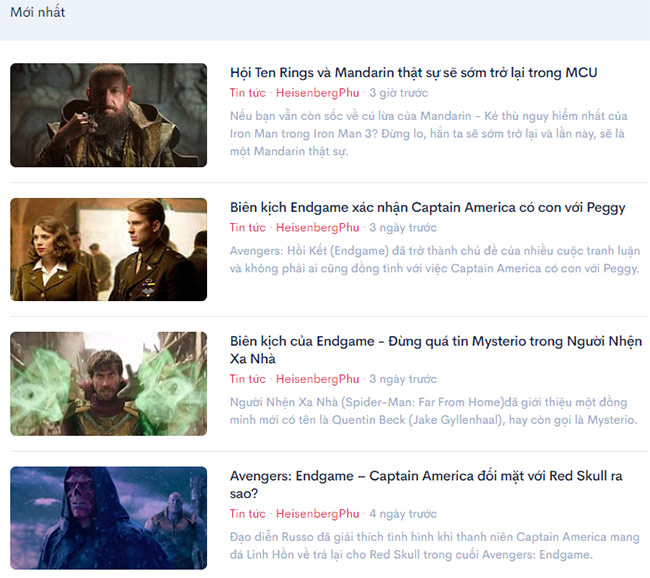Open the Captain America and Peggy thumbnail
This screenshot has height=578, width=650.
(109, 249)
